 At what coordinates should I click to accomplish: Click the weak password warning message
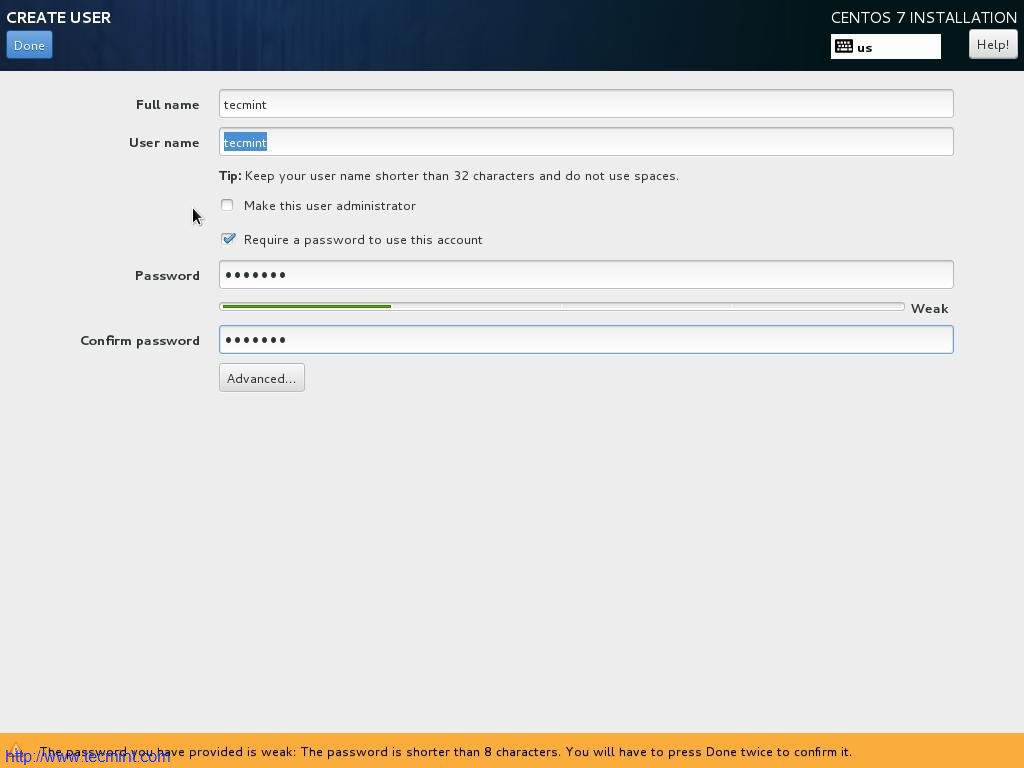click(x=445, y=752)
